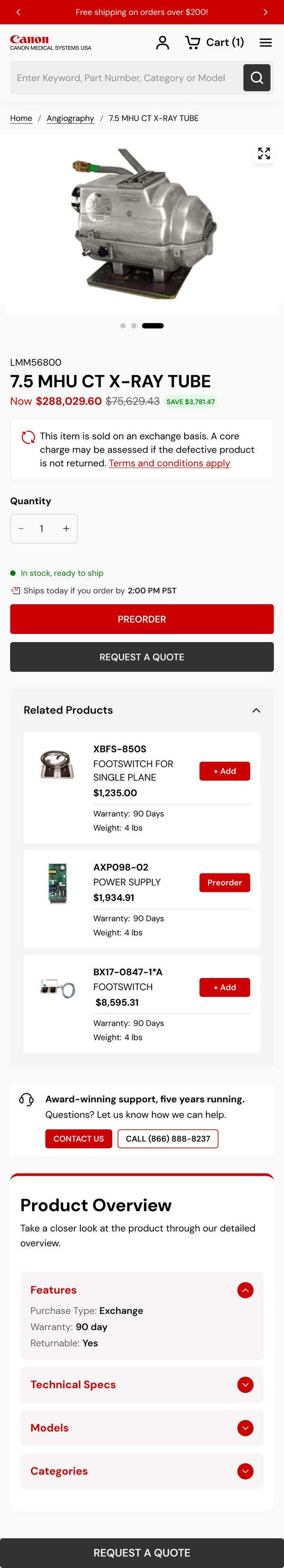Image resolution: width=284 pixels, height=1568 pixels.
Task: Open Angiography breadcrumb link
Action: [x=70, y=118]
